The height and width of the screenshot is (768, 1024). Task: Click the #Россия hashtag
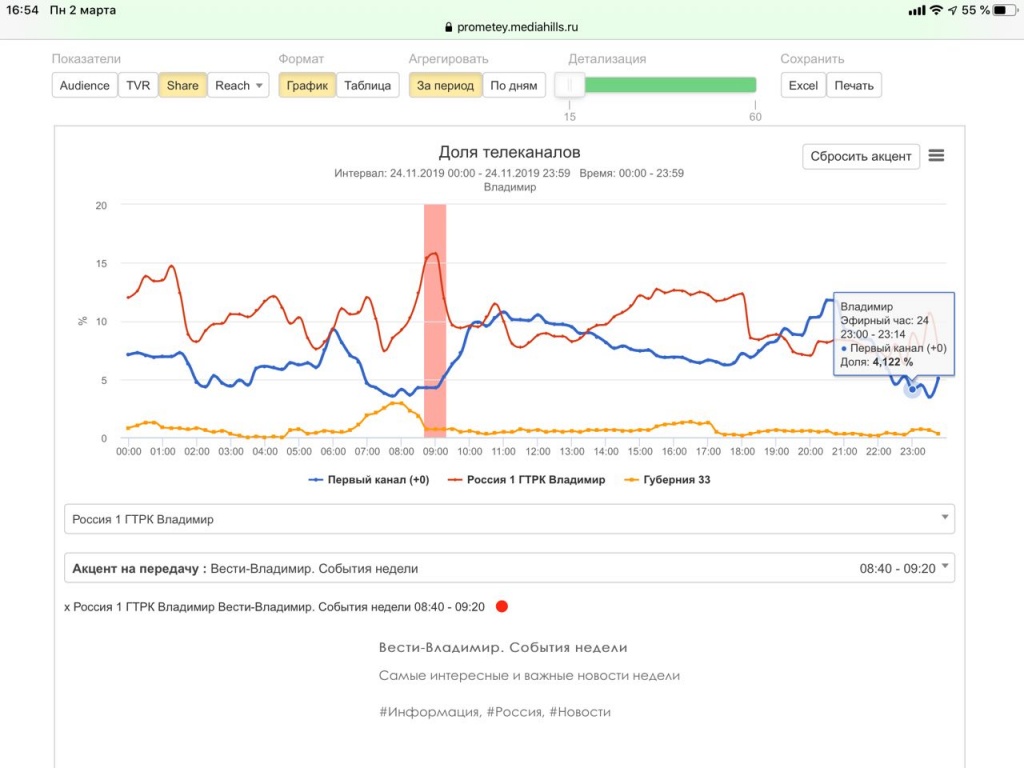pos(515,712)
